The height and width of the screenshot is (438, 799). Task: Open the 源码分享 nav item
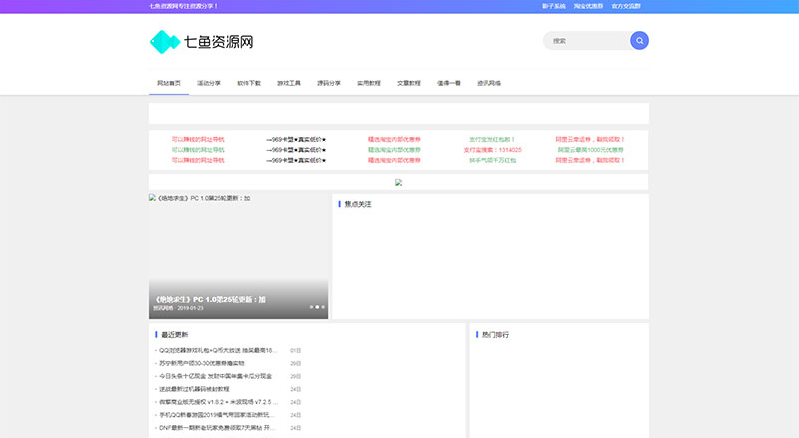[329, 83]
